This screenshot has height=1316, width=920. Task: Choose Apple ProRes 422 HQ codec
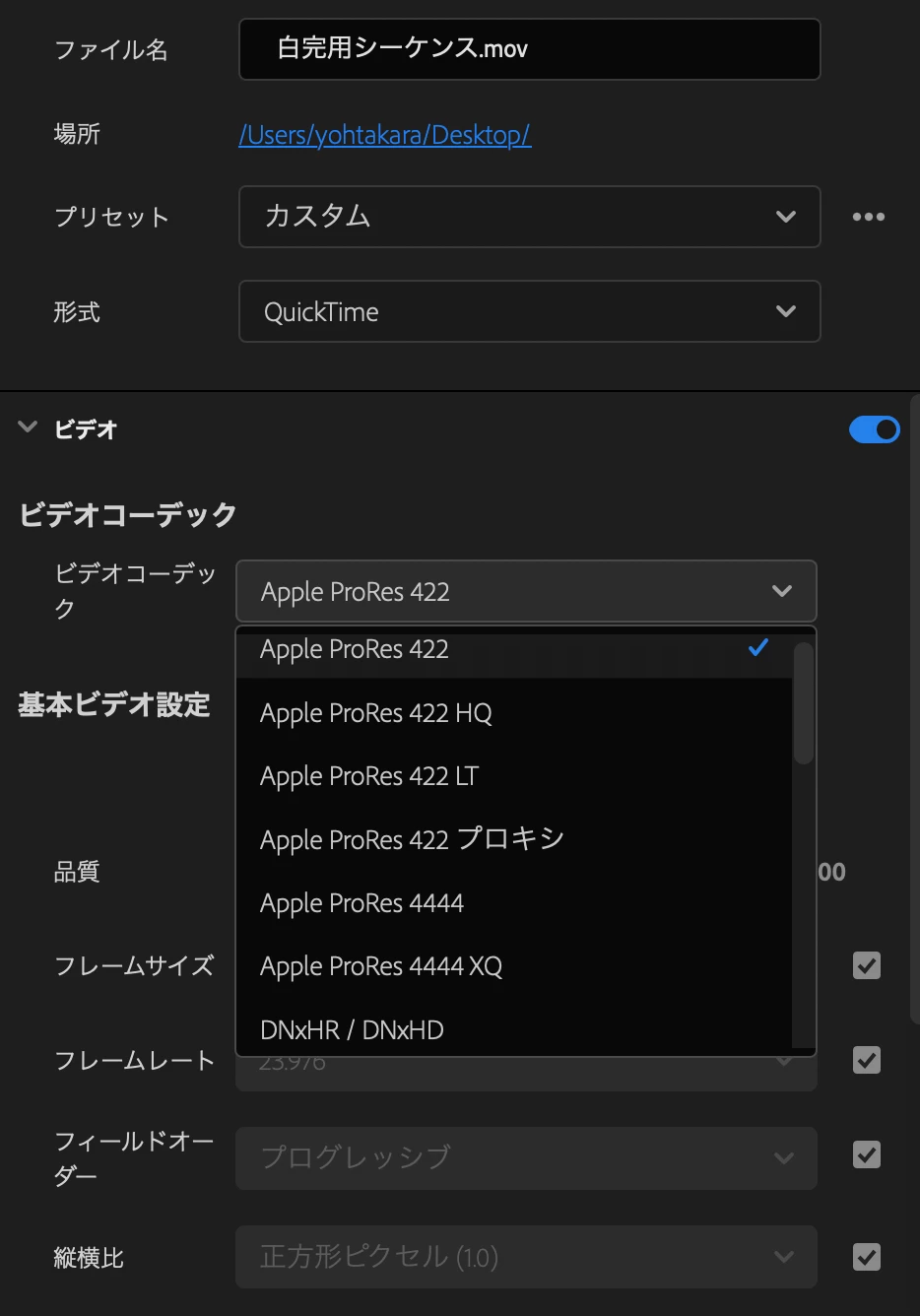coord(514,713)
